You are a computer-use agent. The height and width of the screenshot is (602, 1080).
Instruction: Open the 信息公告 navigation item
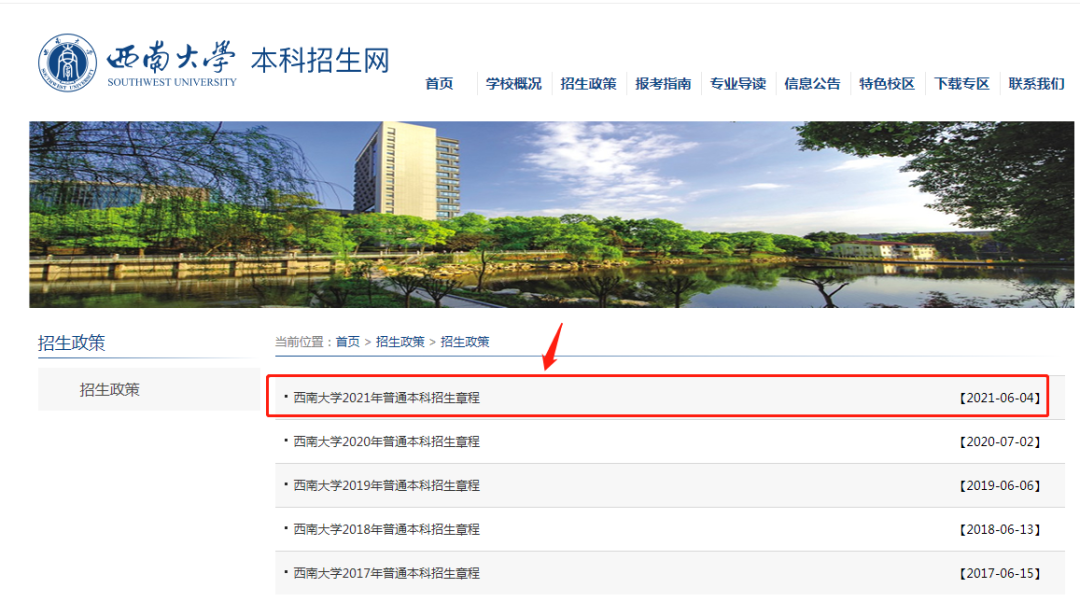pos(812,84)
